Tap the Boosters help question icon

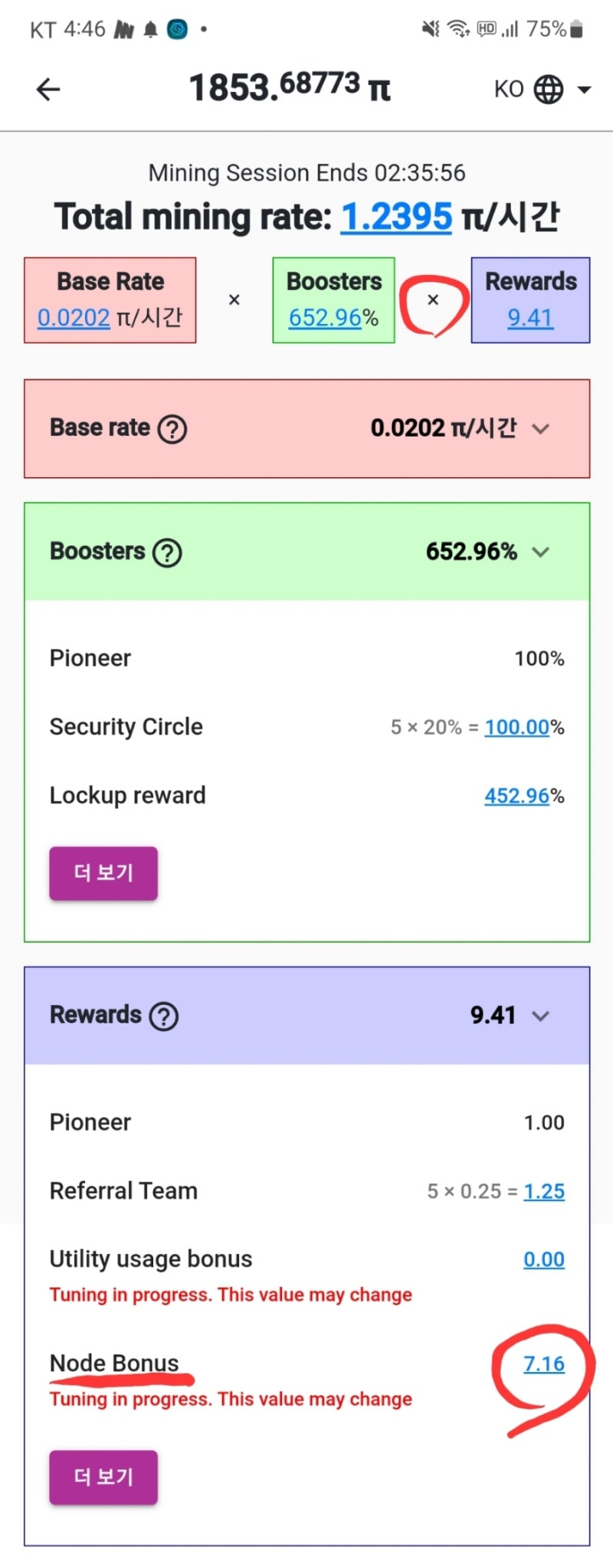coord(167,552)
